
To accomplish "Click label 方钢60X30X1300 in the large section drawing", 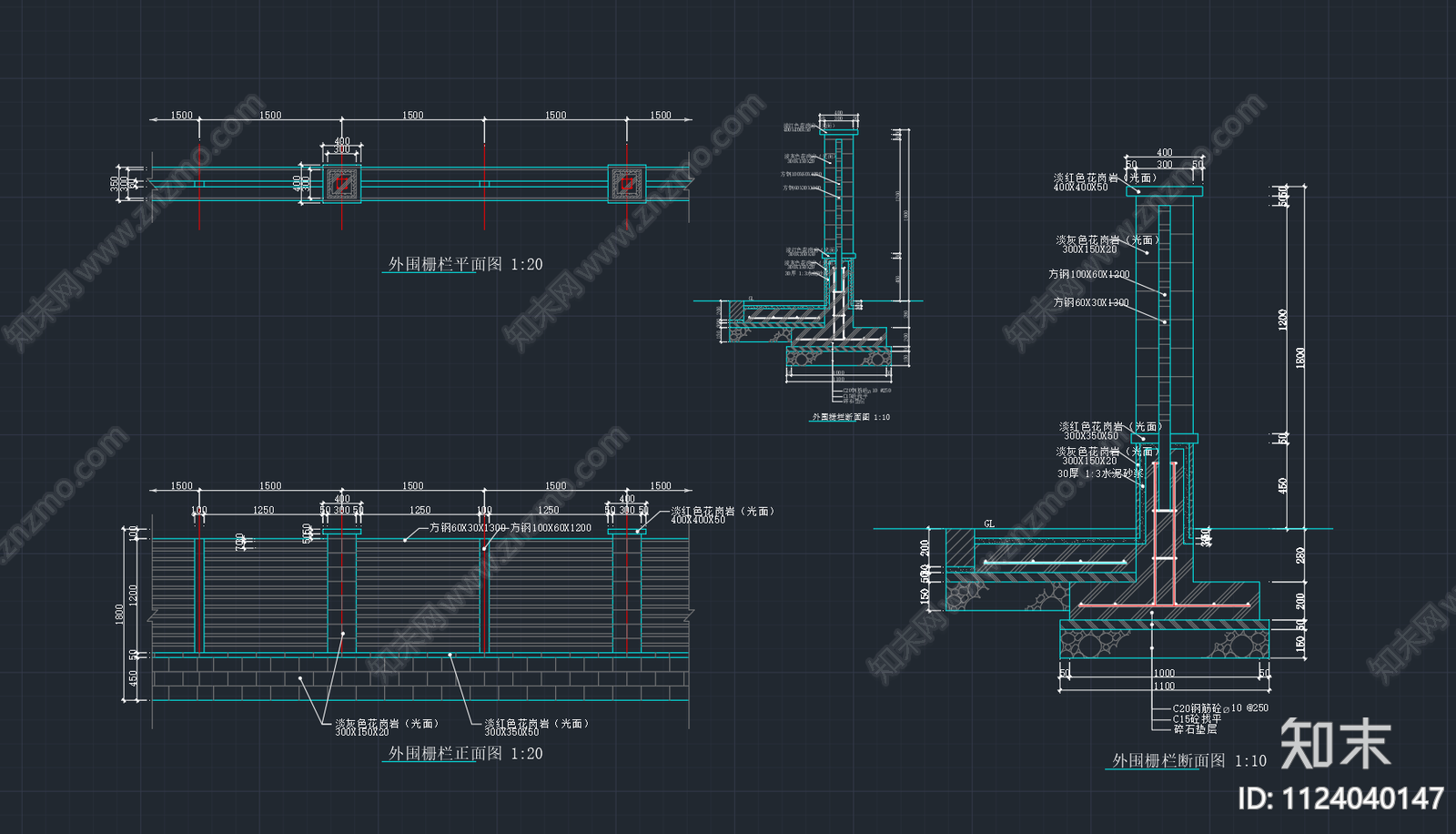I will pos(1091,302).
